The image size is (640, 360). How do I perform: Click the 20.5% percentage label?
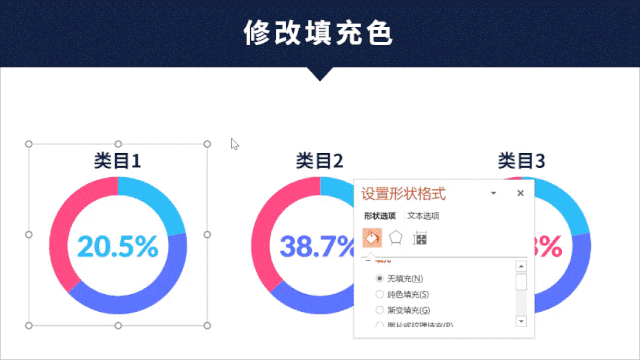pos(118,247)
